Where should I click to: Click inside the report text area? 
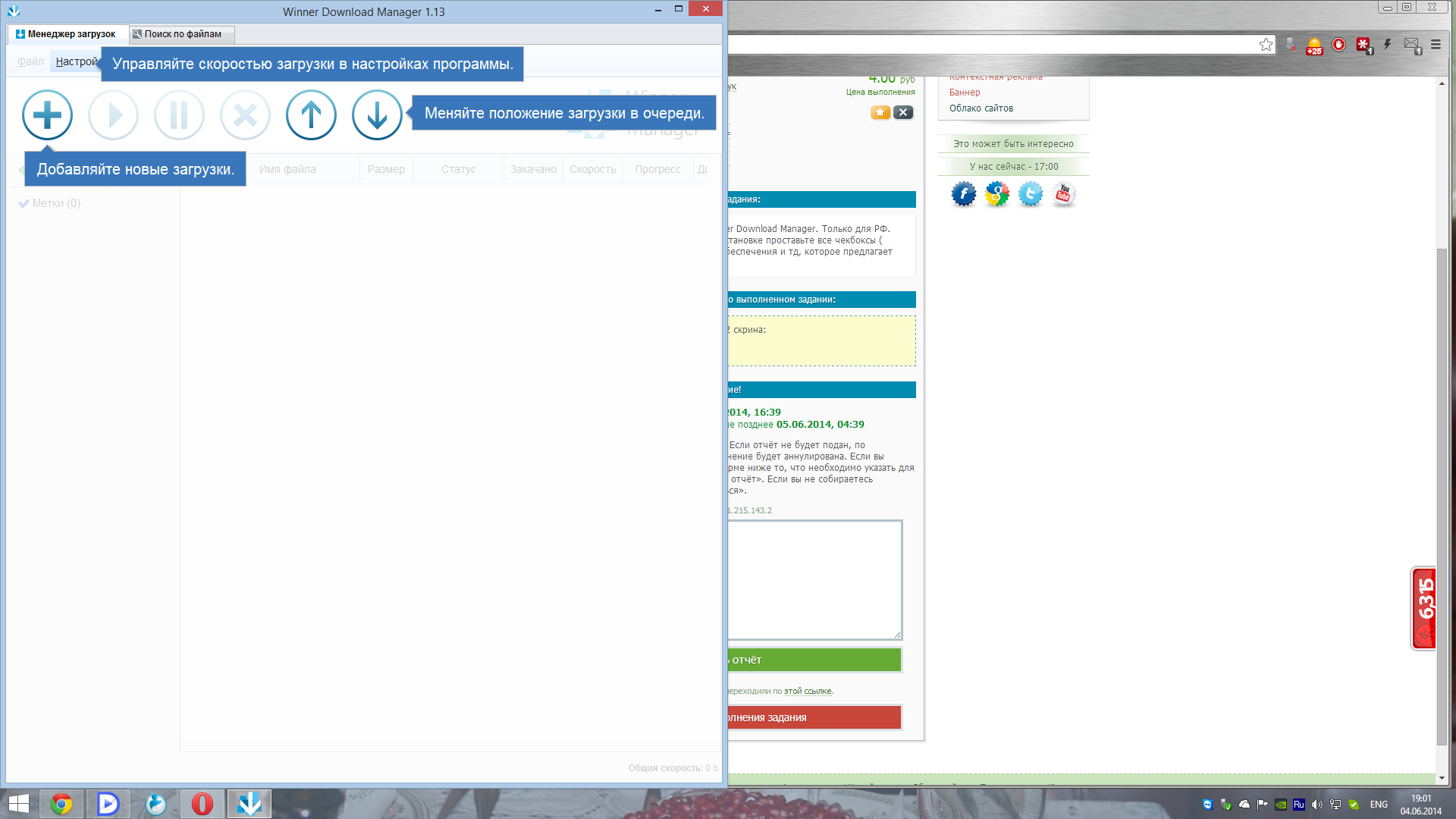tap(814, 580)
